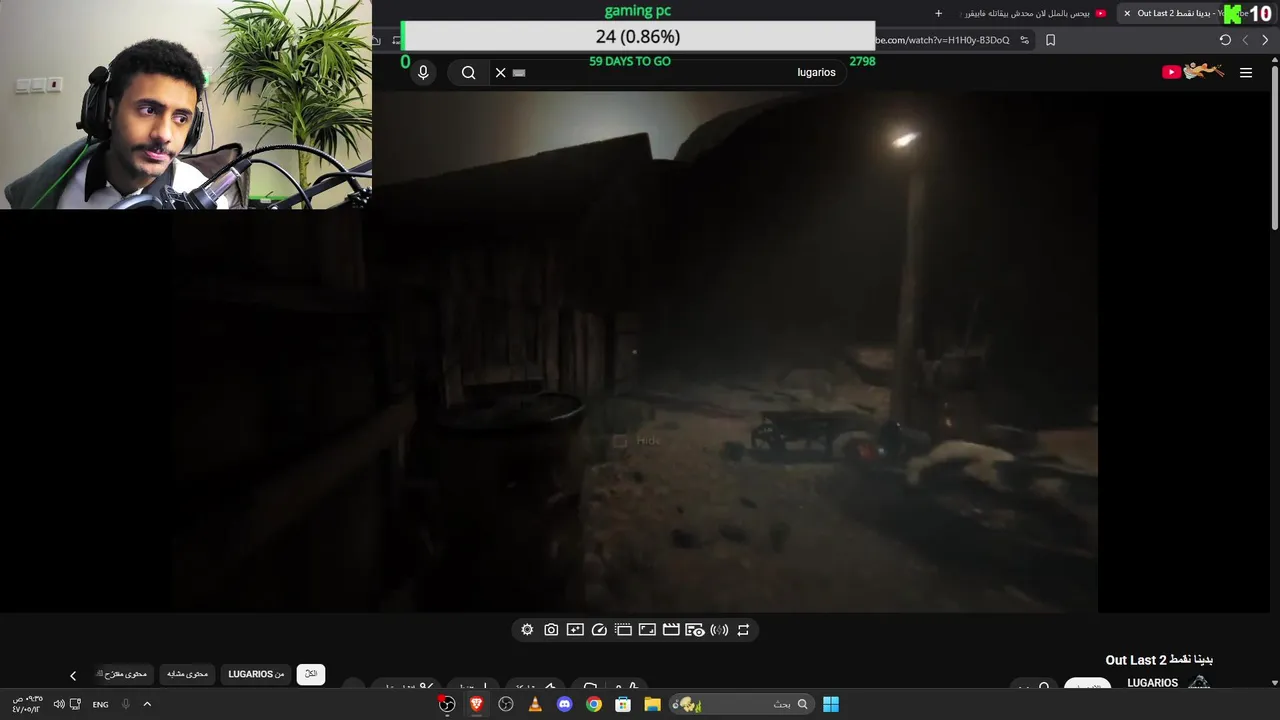This screenshot has height=720, width=1280.
Task: Reload the page in the browser
Action: [x=1225, y=40]
